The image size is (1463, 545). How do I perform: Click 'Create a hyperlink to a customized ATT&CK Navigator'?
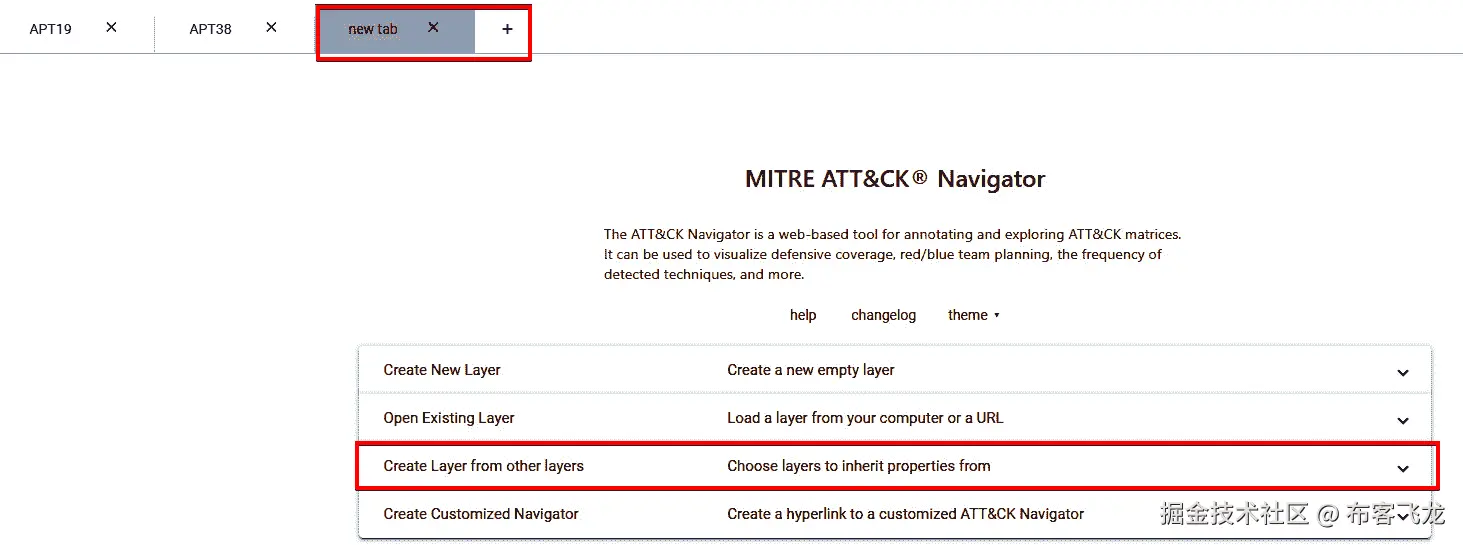click(x=906, y=514)
